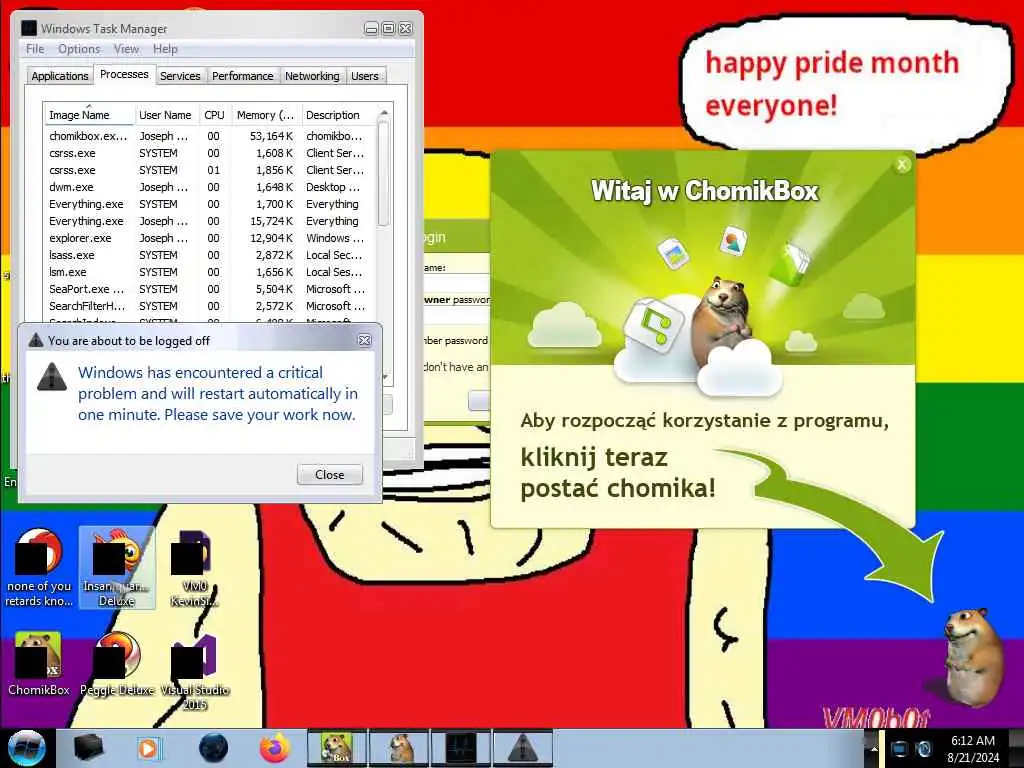Select the lsass.exe process row
The width and height of the screenshot is (1024, 768).
[210, 255]
